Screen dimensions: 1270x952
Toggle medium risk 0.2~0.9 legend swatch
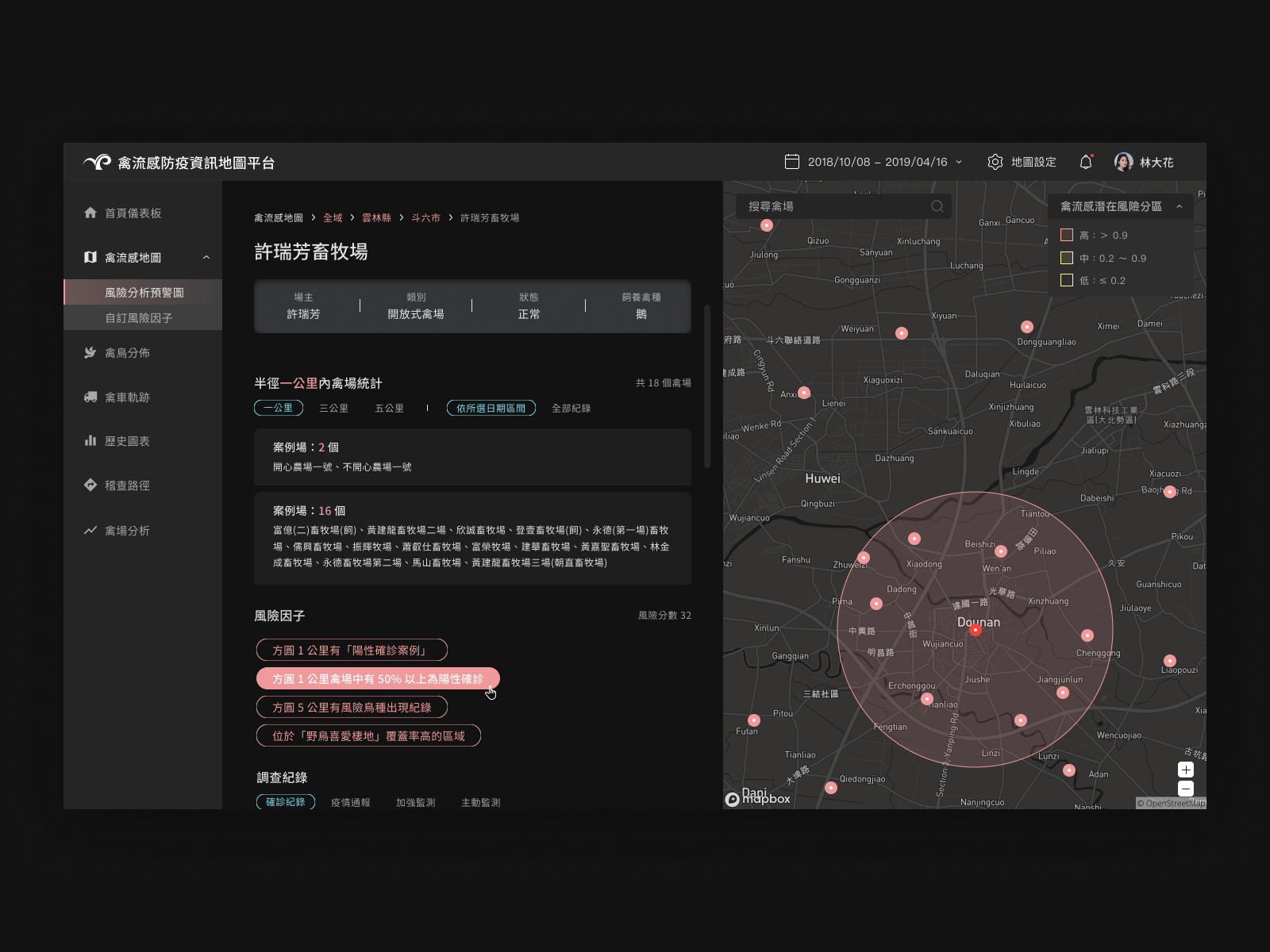coord(1067,258)
